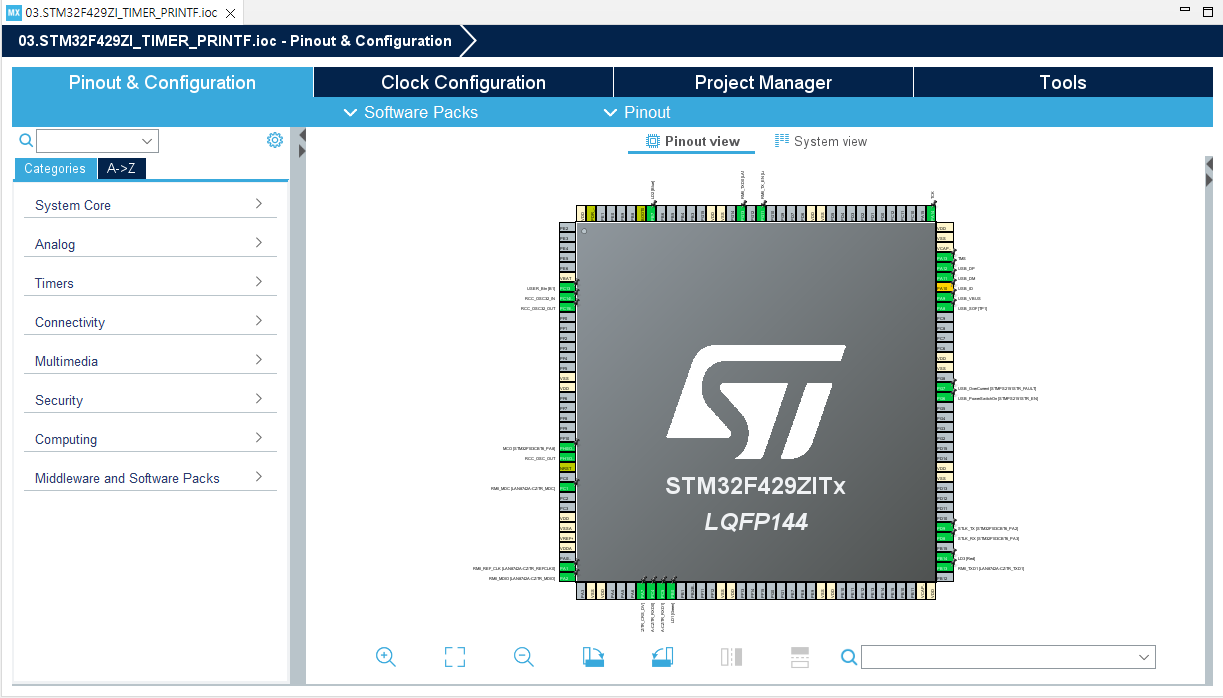This screenshot has height=698, width=1223.
Task: Zoom in on the pinout diagram
Action: click(x=386, y=657)
